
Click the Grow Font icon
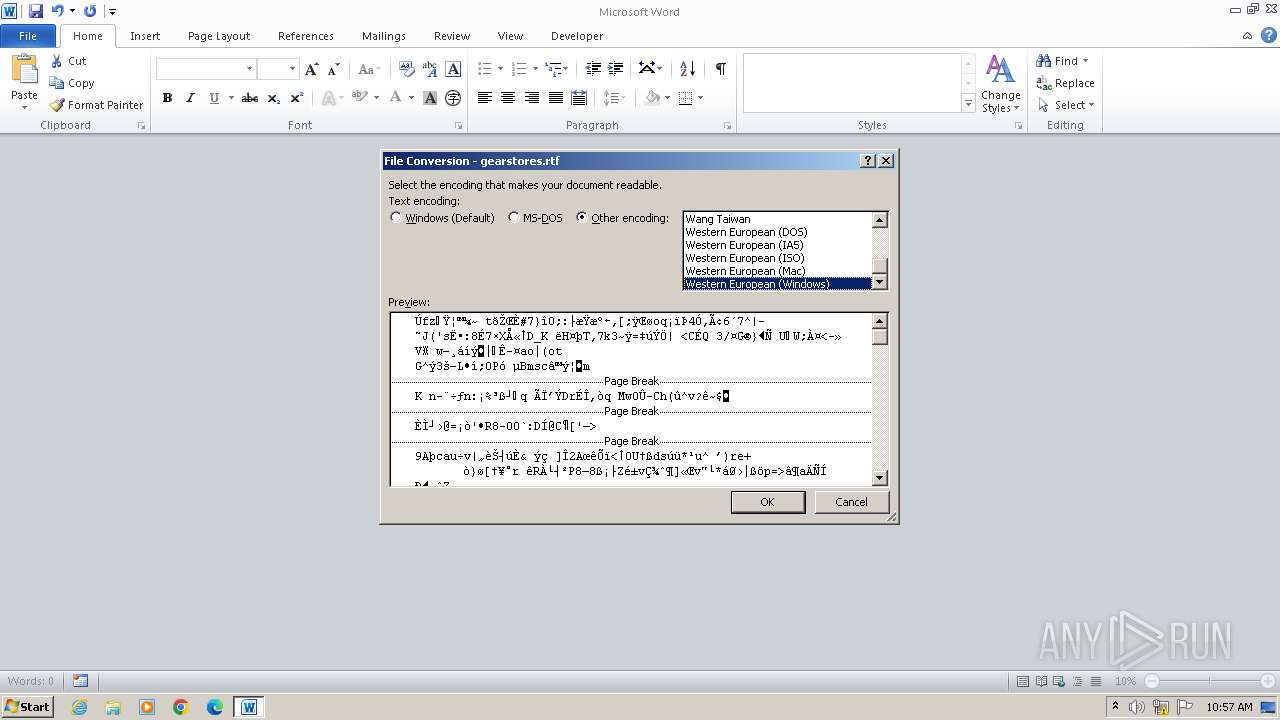click(312, 69)
